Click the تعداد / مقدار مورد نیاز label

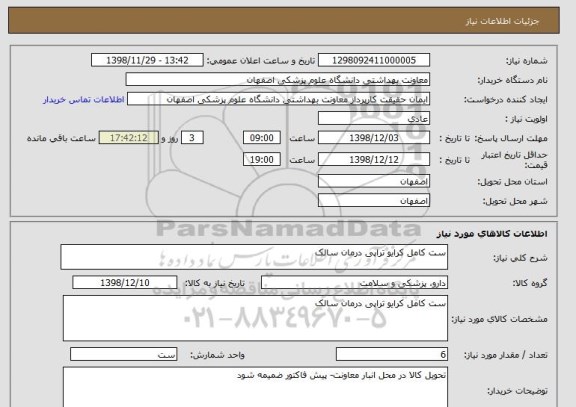point(505,355)
